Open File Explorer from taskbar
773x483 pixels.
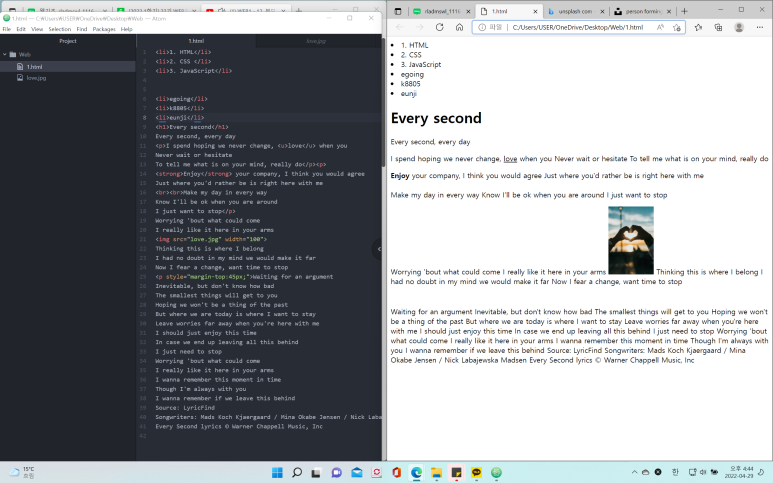pyautogui.click(x=436, y=473)
